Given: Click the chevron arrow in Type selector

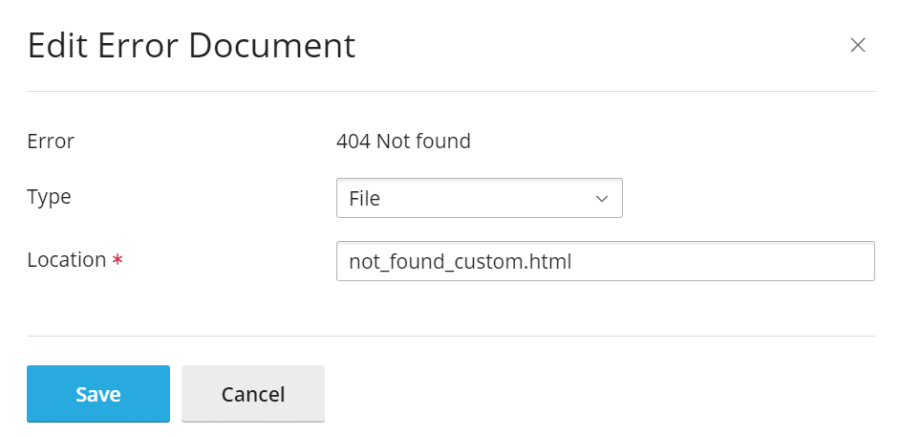Looking at the screenshot, I should [x=602, y=198].
